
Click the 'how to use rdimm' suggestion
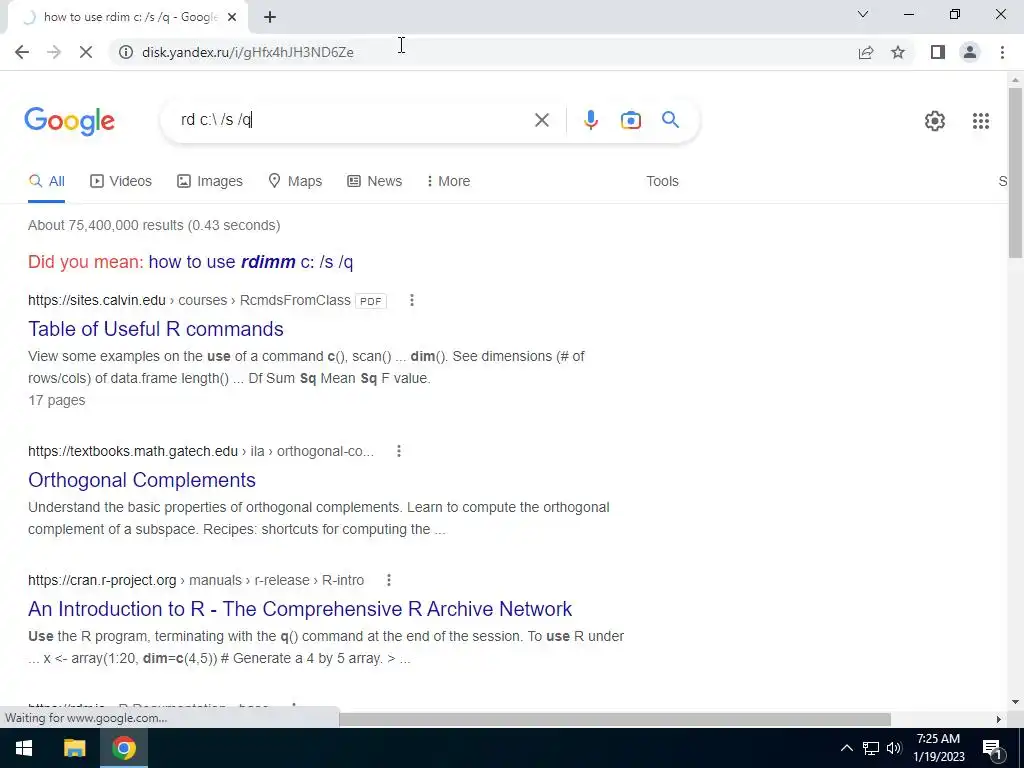(x=251, y=262)
